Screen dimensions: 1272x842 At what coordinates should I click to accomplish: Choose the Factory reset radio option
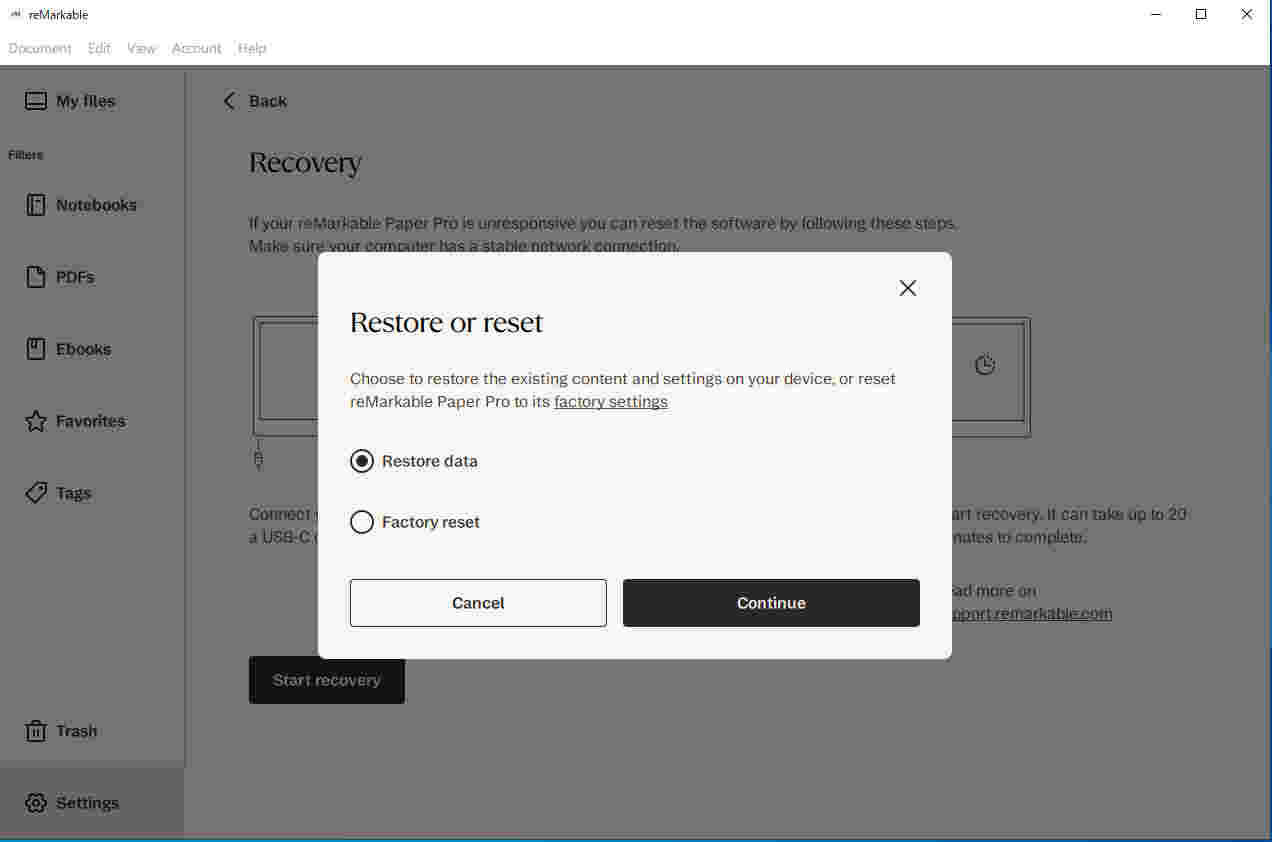[362, 522]
